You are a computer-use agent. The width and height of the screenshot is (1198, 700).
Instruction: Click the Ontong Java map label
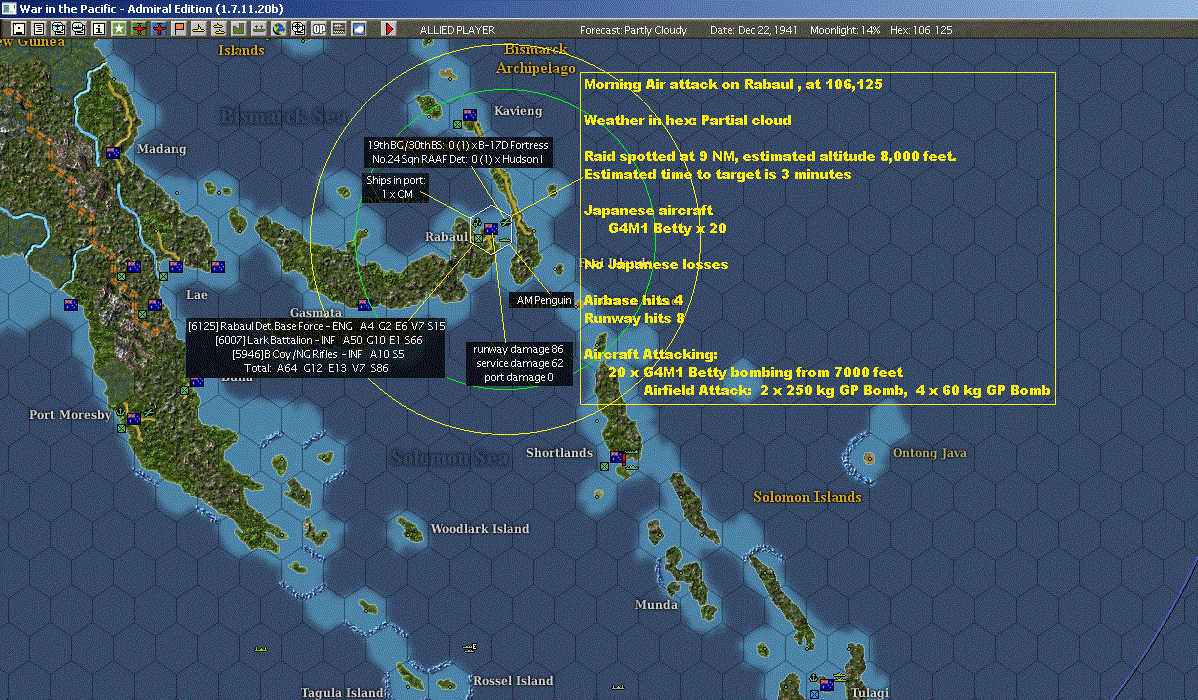click(930, 453)
